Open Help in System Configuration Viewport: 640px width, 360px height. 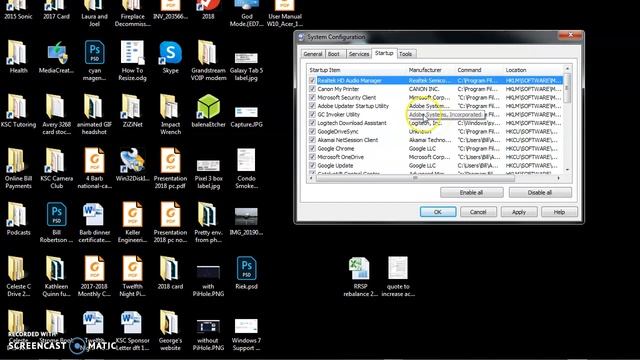point(559,212)
